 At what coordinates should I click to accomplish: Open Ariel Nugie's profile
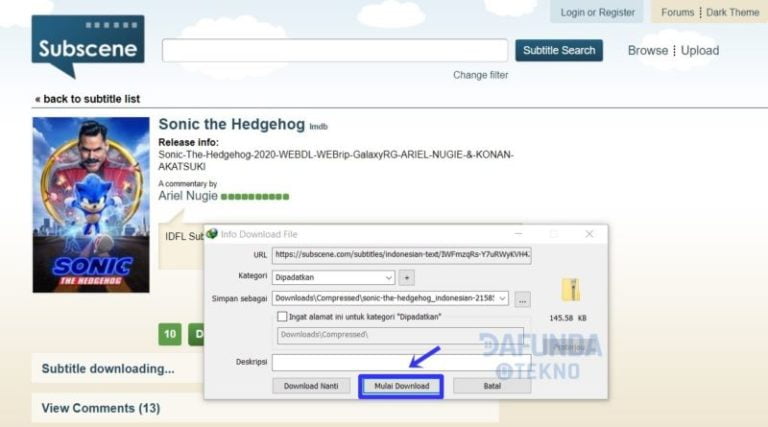[188, 196]
